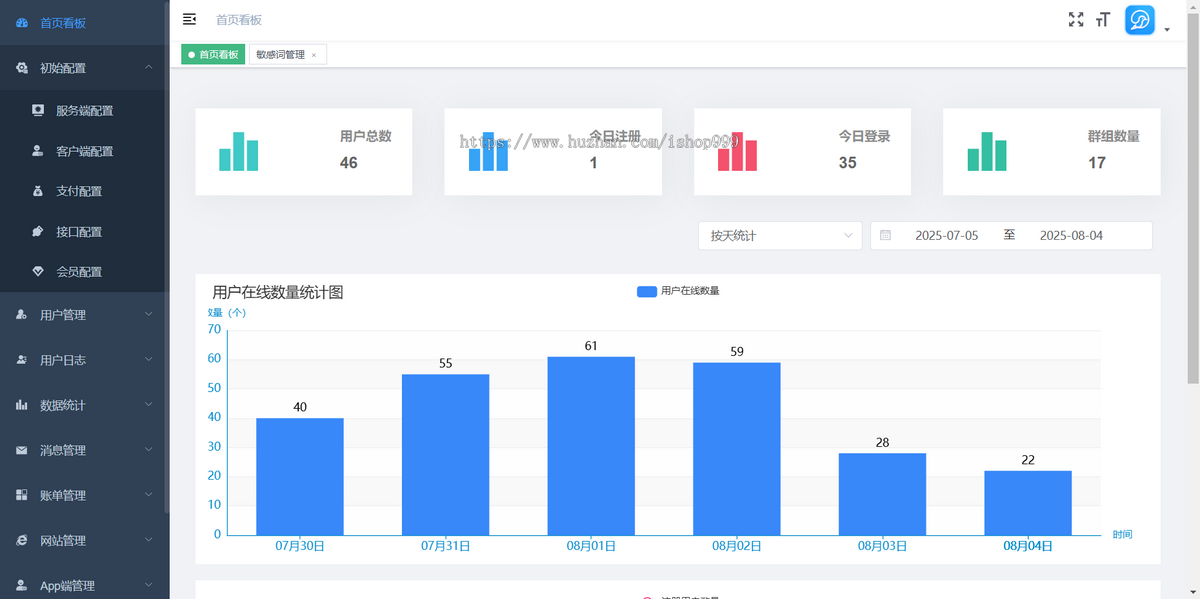Click the blue avatar logo icon

[x=1140, y=20]
